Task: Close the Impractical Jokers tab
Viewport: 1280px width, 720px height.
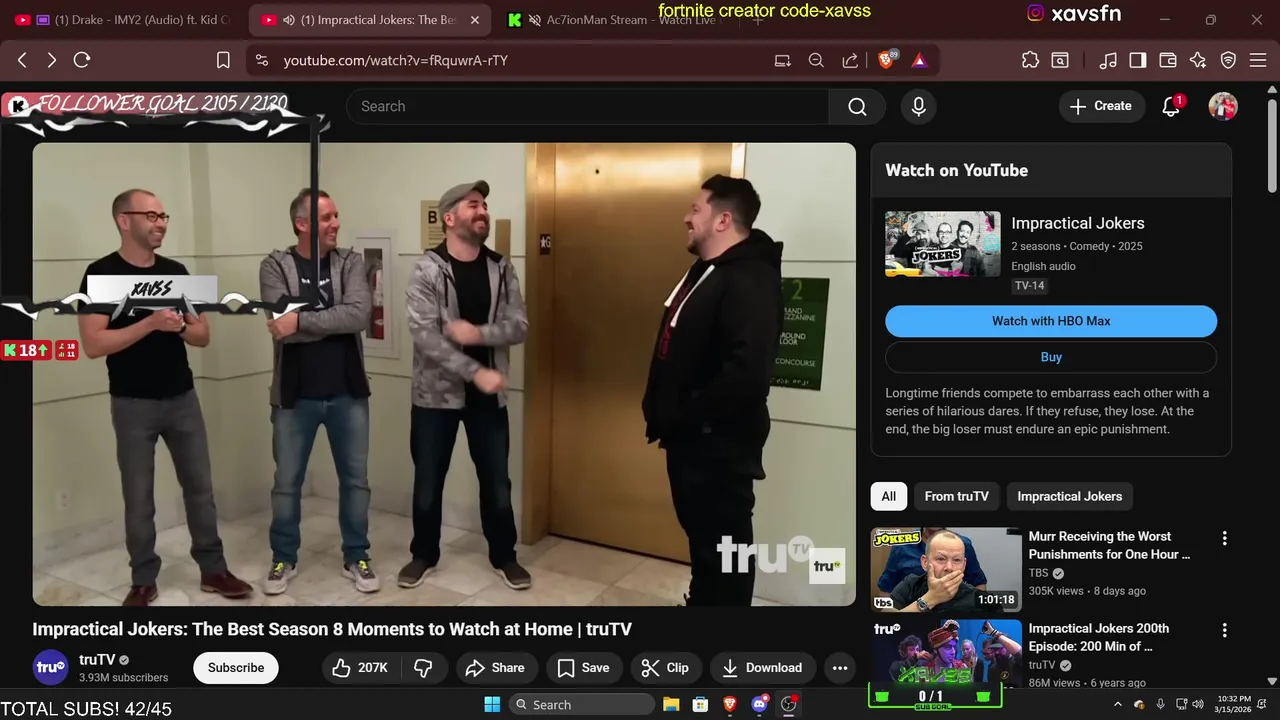Action: pos(474,20)
